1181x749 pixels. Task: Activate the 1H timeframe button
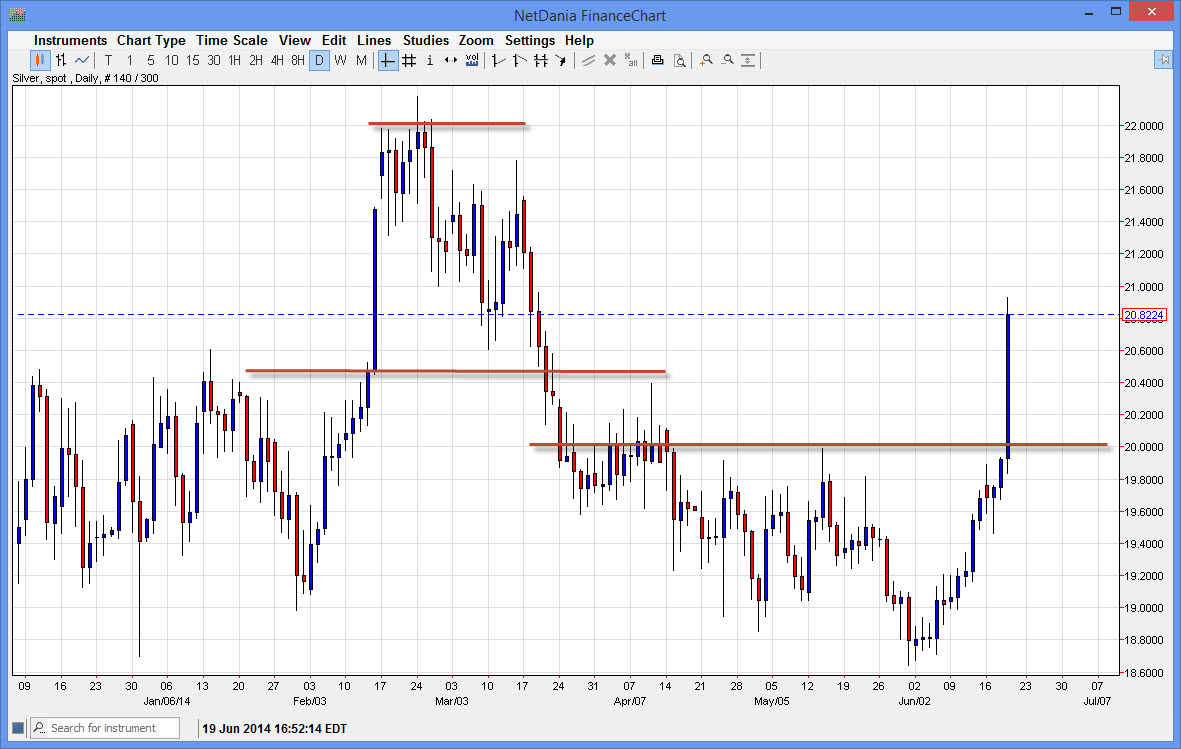pyautogui.click(x=234, y=60)
